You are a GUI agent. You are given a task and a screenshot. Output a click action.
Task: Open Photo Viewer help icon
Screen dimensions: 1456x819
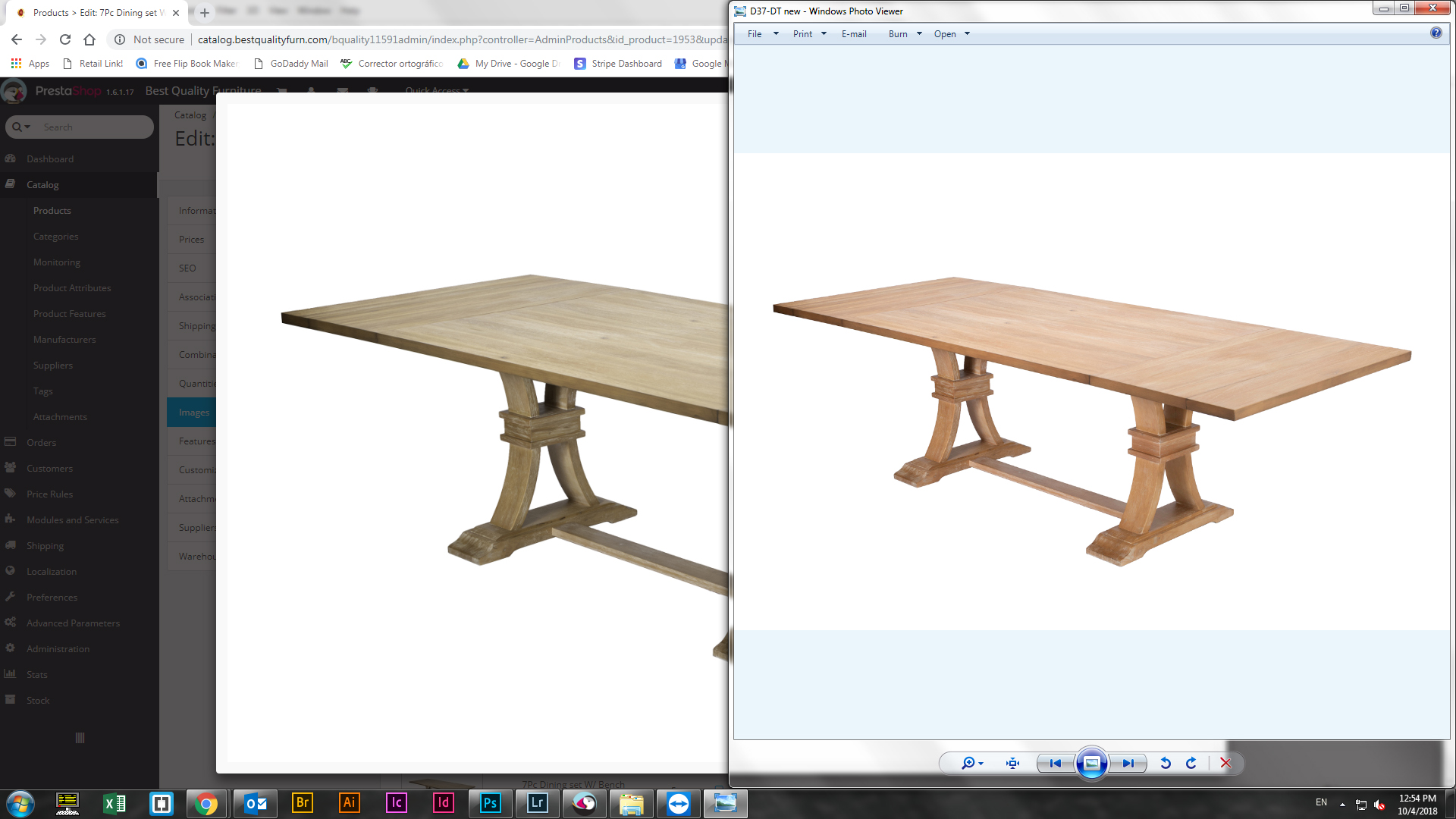coord(1436,33)
